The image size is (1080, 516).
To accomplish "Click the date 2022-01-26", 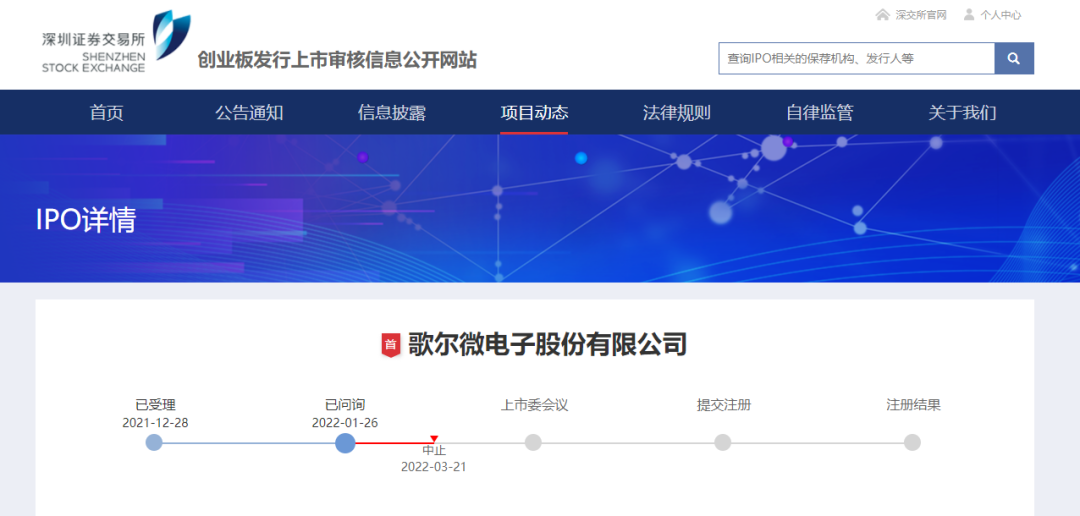I will (x=345, y=423).
